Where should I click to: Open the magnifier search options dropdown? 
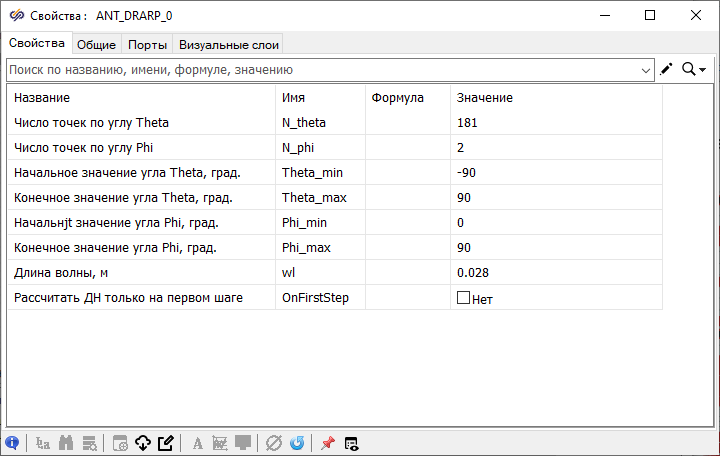(x=694, y=69)
